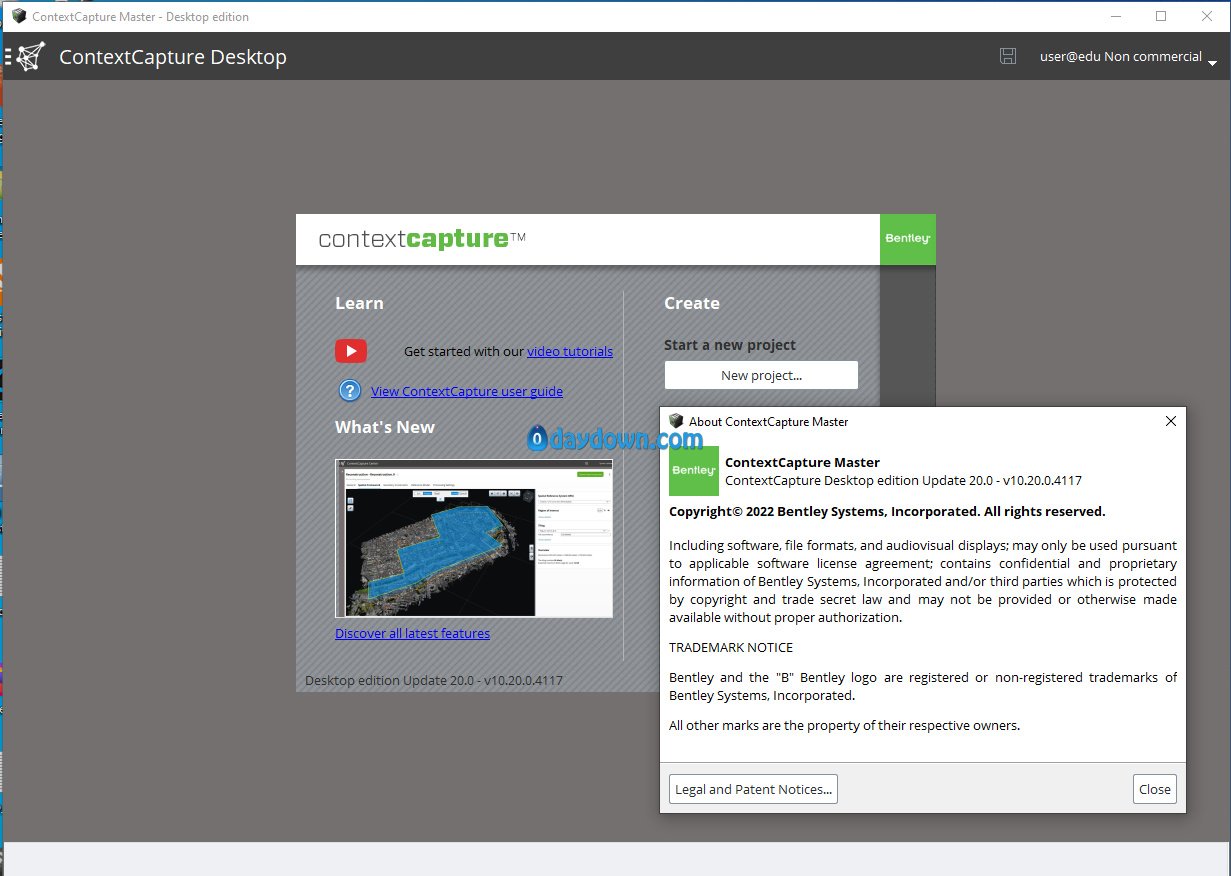Click the Close button in the About dialog
Viewport: 1231px width, 876px height.
click(x=1155, y=789)
